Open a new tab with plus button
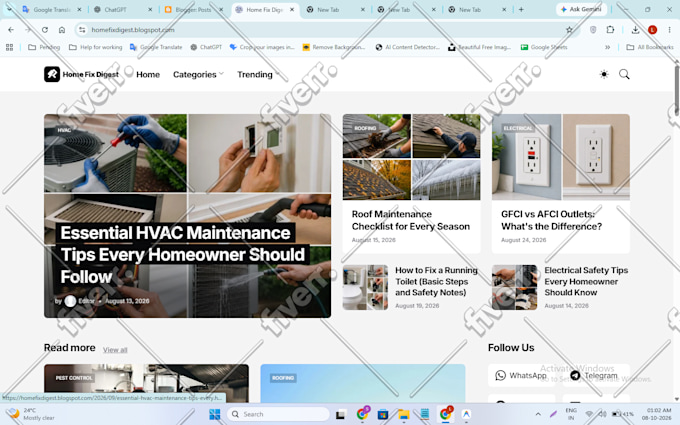This screenshot has width=680, height=425. [521, 10]
